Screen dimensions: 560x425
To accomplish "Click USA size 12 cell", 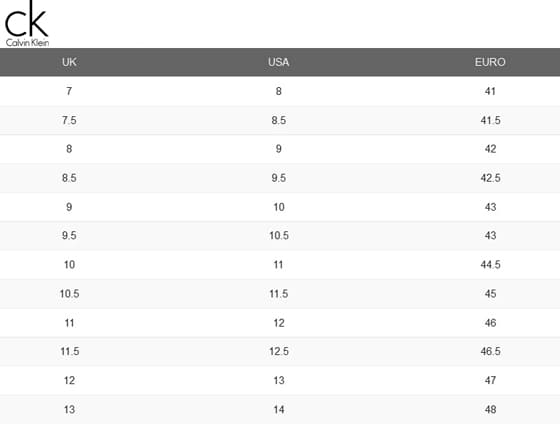I will point(279,323).
